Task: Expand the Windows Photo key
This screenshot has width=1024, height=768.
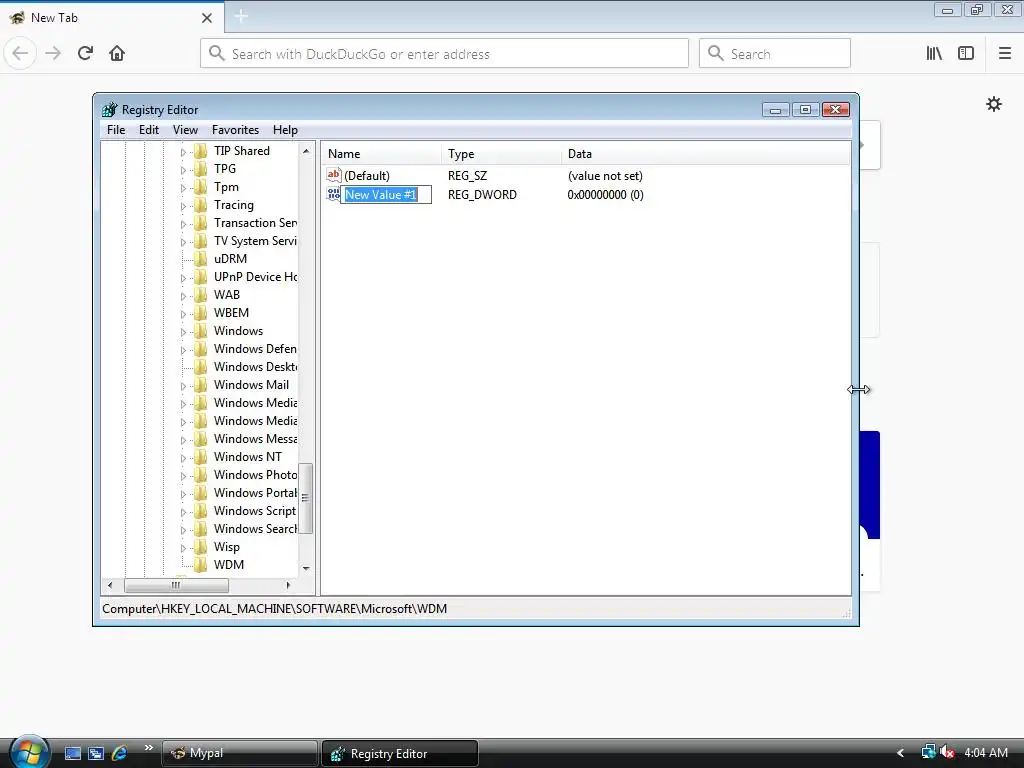Action: (x=183, y=476)
